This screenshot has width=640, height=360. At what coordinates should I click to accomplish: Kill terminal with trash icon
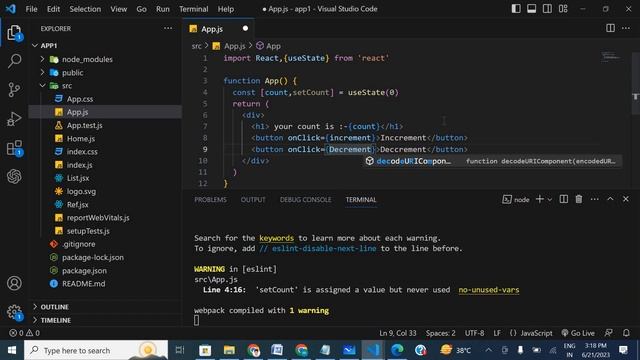(x=579, y=199)
